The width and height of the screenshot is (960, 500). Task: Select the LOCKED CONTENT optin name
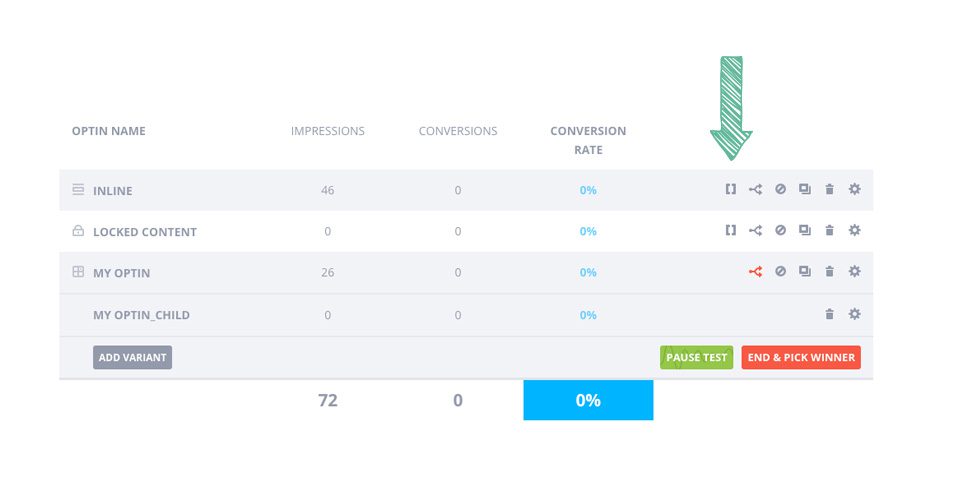[x=144, y=232]
